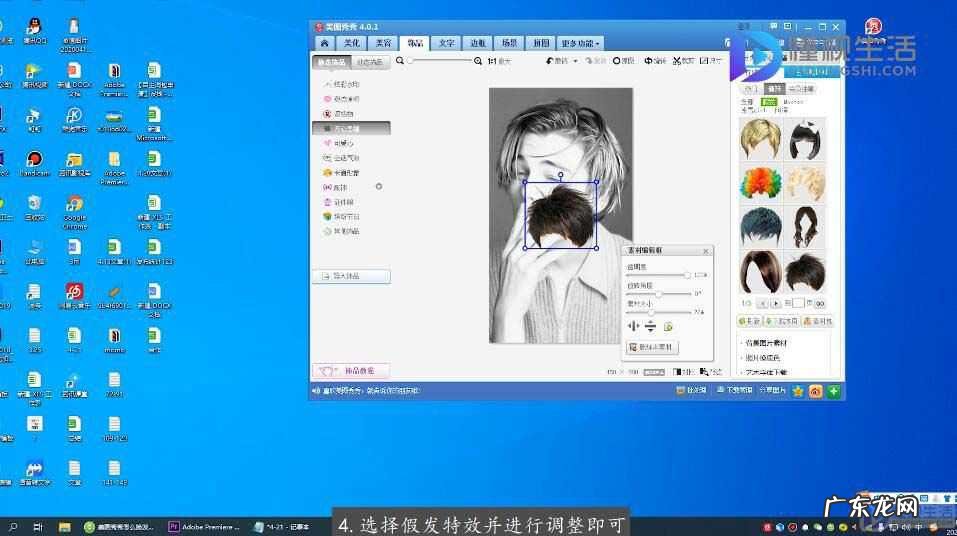Click the small round icon beside the accessories category
957x536 pixels.
point(379,187)
